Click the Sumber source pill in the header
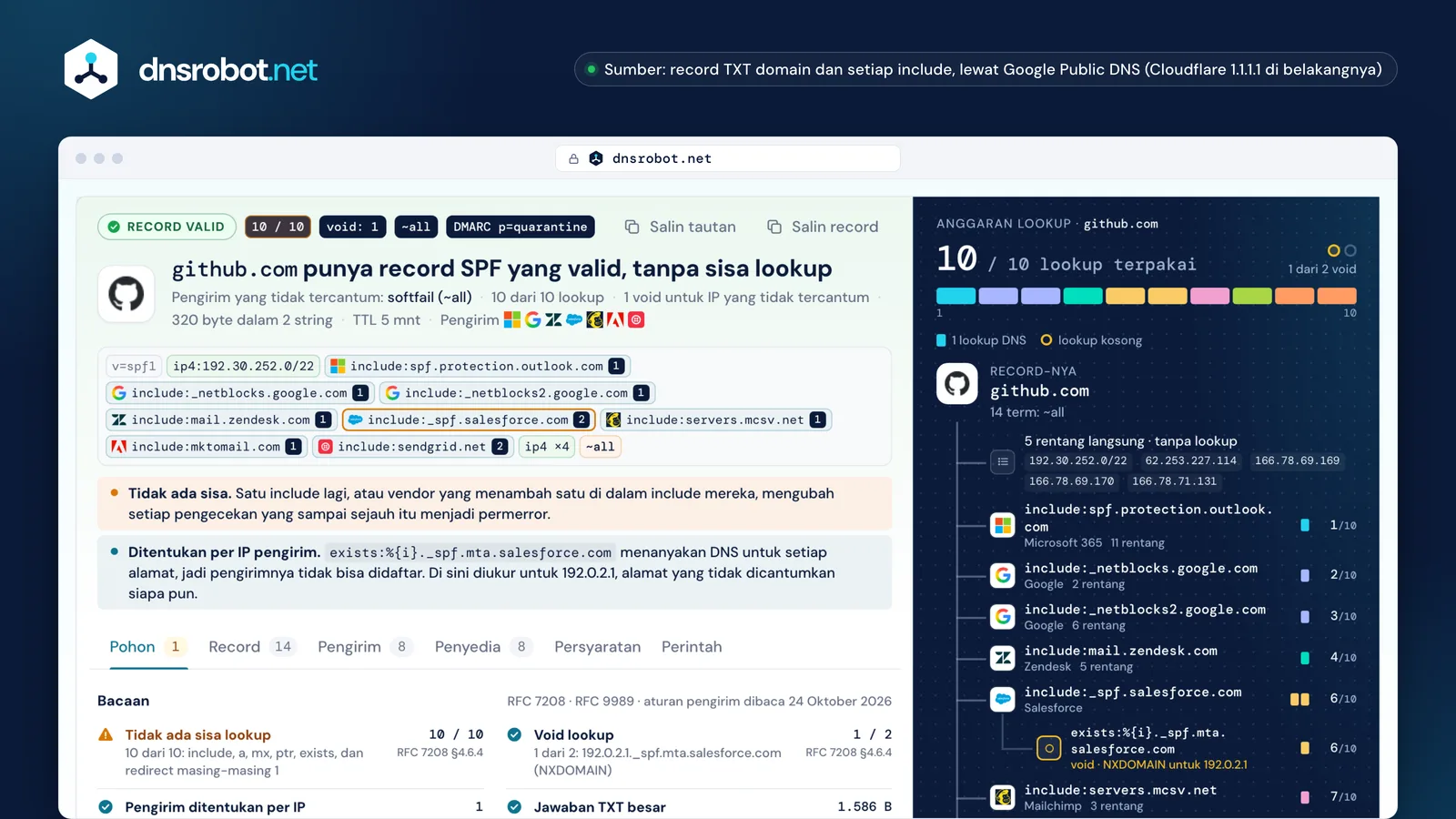 pos(986,69)
